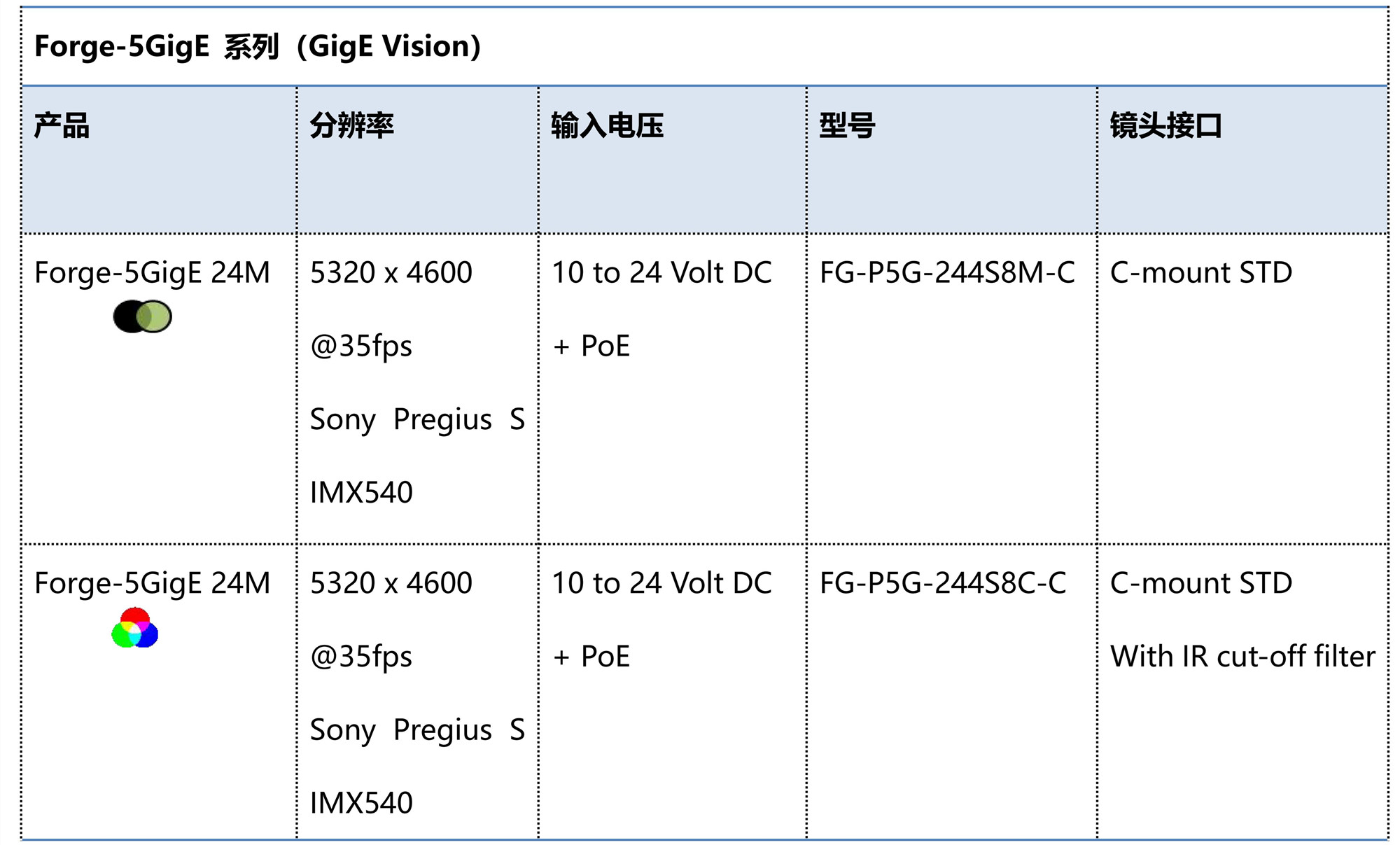The width and height of the screenshot is (1400, 845).
Task: Click the monochrome black-green circles icon
Action: (142, 316)
